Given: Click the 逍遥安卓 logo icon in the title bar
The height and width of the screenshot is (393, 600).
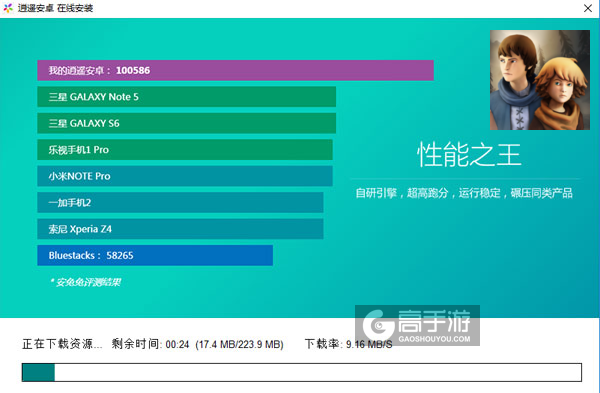Looking at the screenshot, I should click(x=8, y=8).
